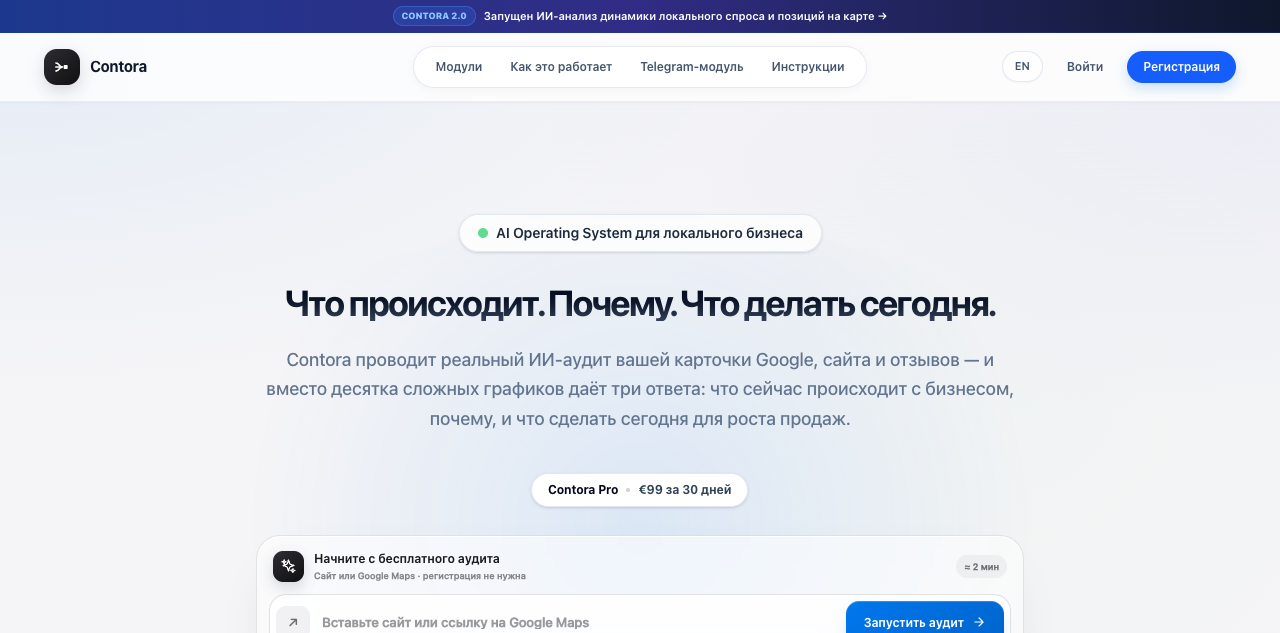The image size is (1280, 633).
Task: Go to Telegram-модуль page
Action: [x=692, y=67]
